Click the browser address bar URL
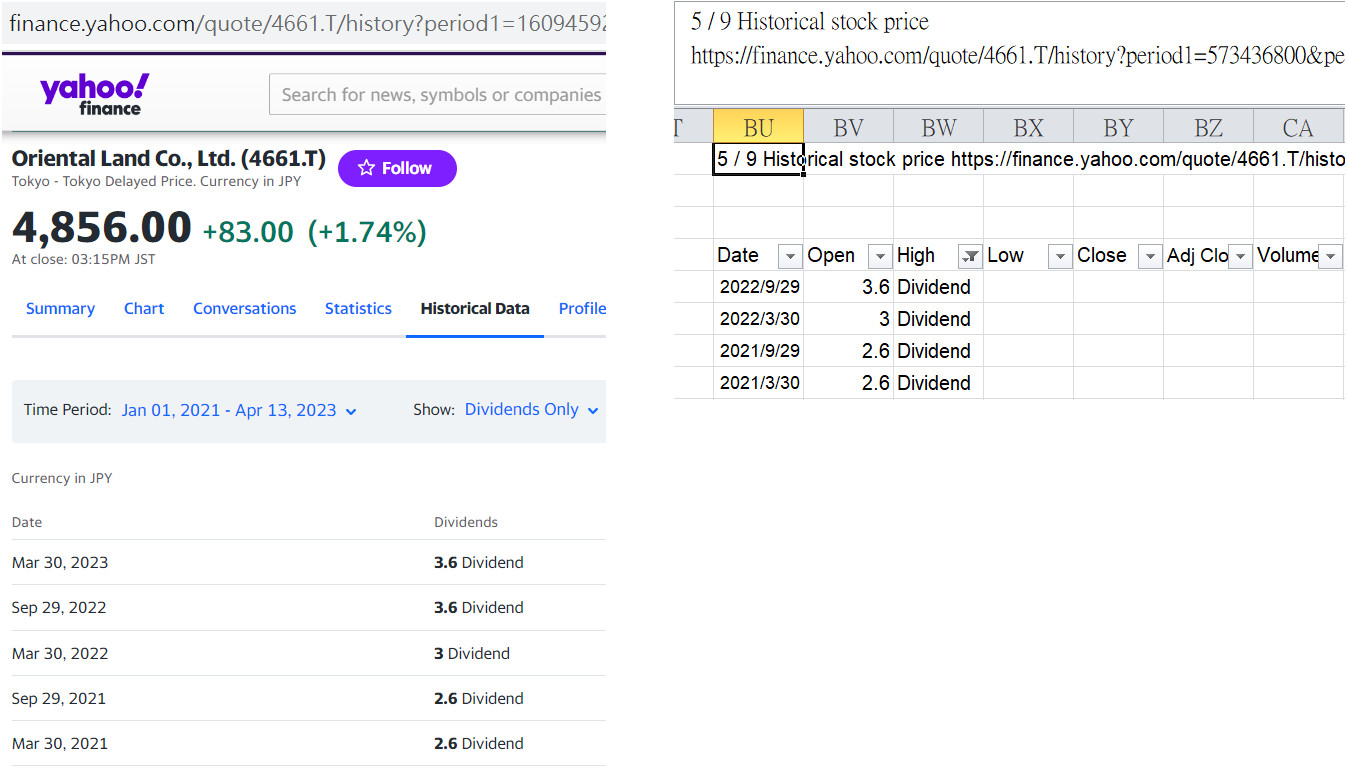Viewport: 1348px width, 769px height. coord(305,23)
